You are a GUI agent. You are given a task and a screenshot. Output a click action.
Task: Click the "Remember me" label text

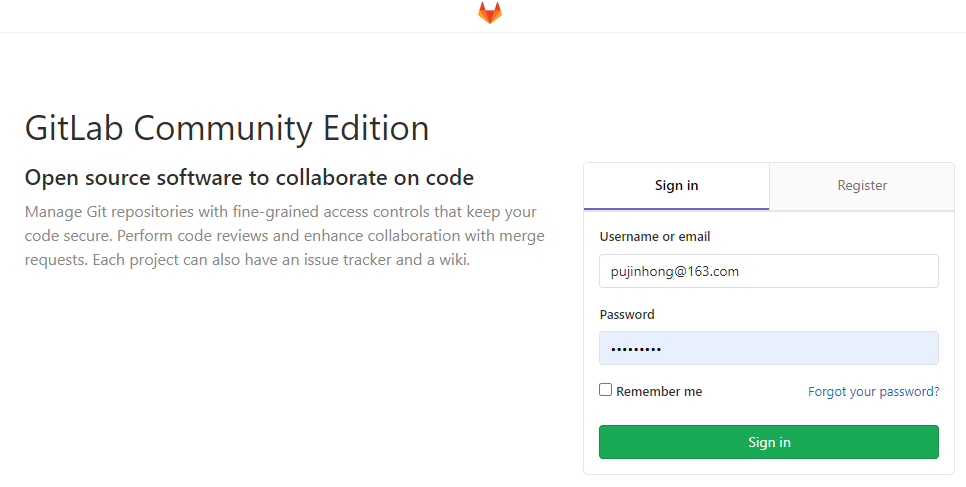pos(659,392)
